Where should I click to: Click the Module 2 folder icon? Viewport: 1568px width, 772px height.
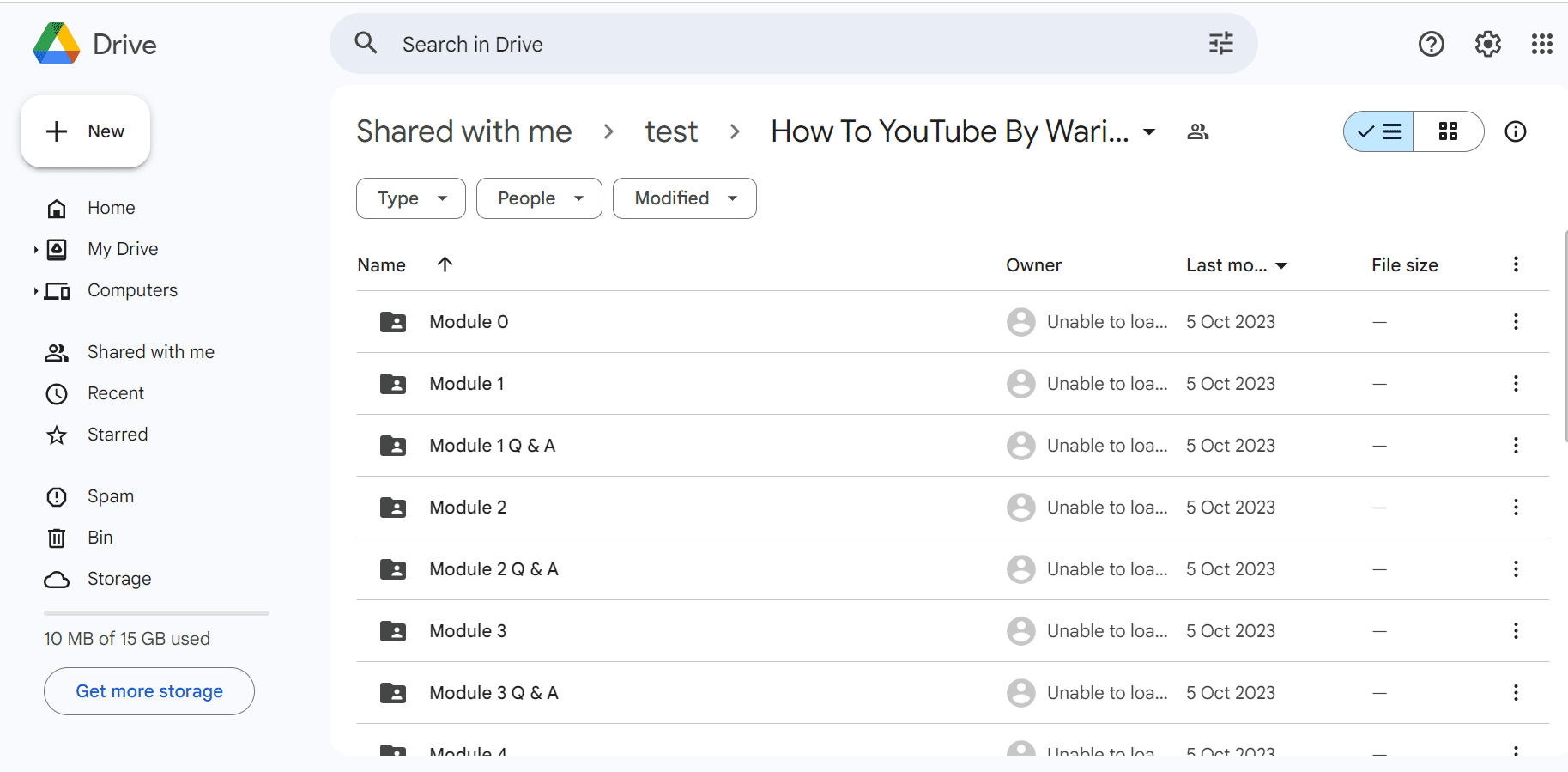coord(393,508)
